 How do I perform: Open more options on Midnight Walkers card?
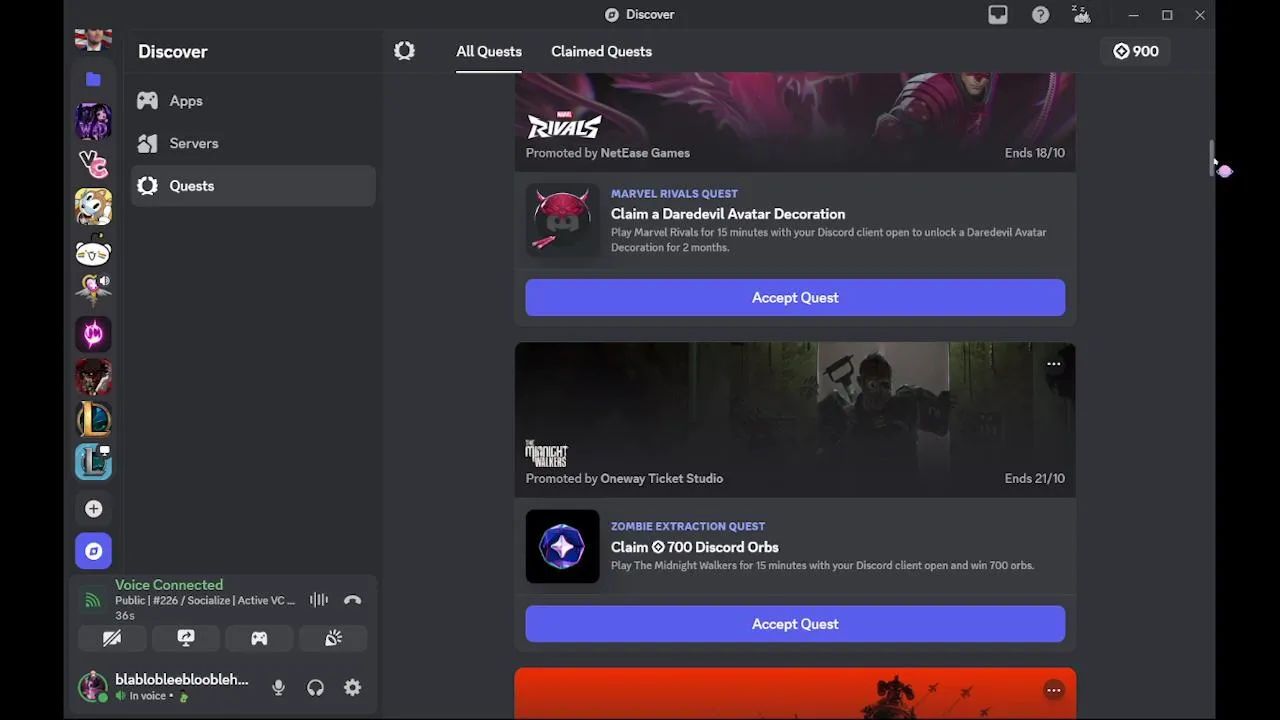point(1053,364)
